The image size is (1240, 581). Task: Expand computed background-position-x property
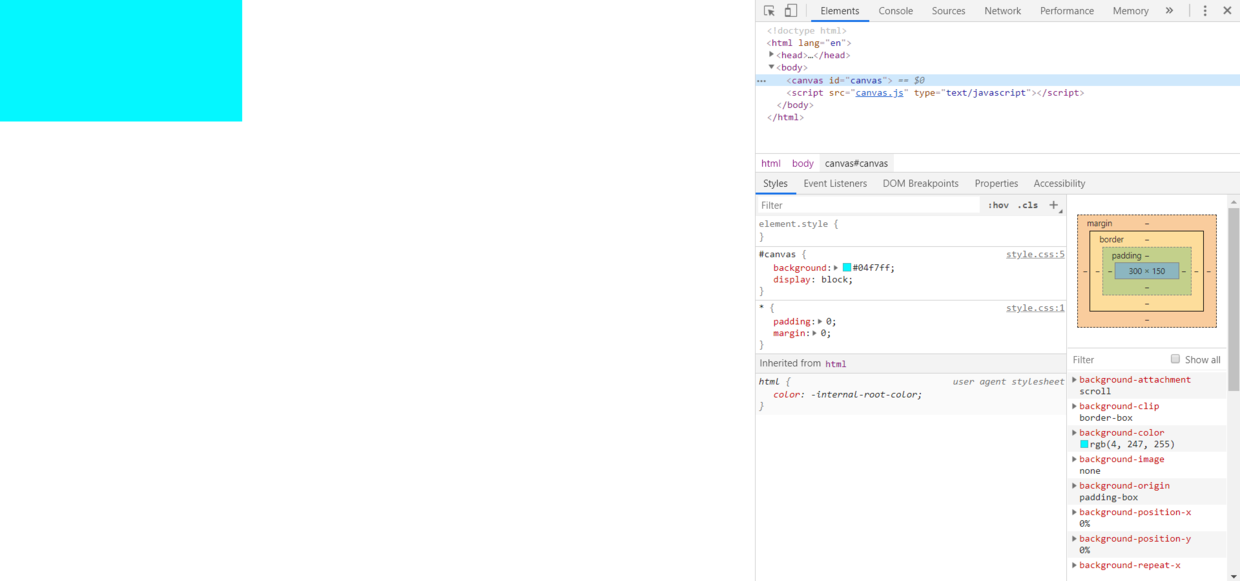1075,512
